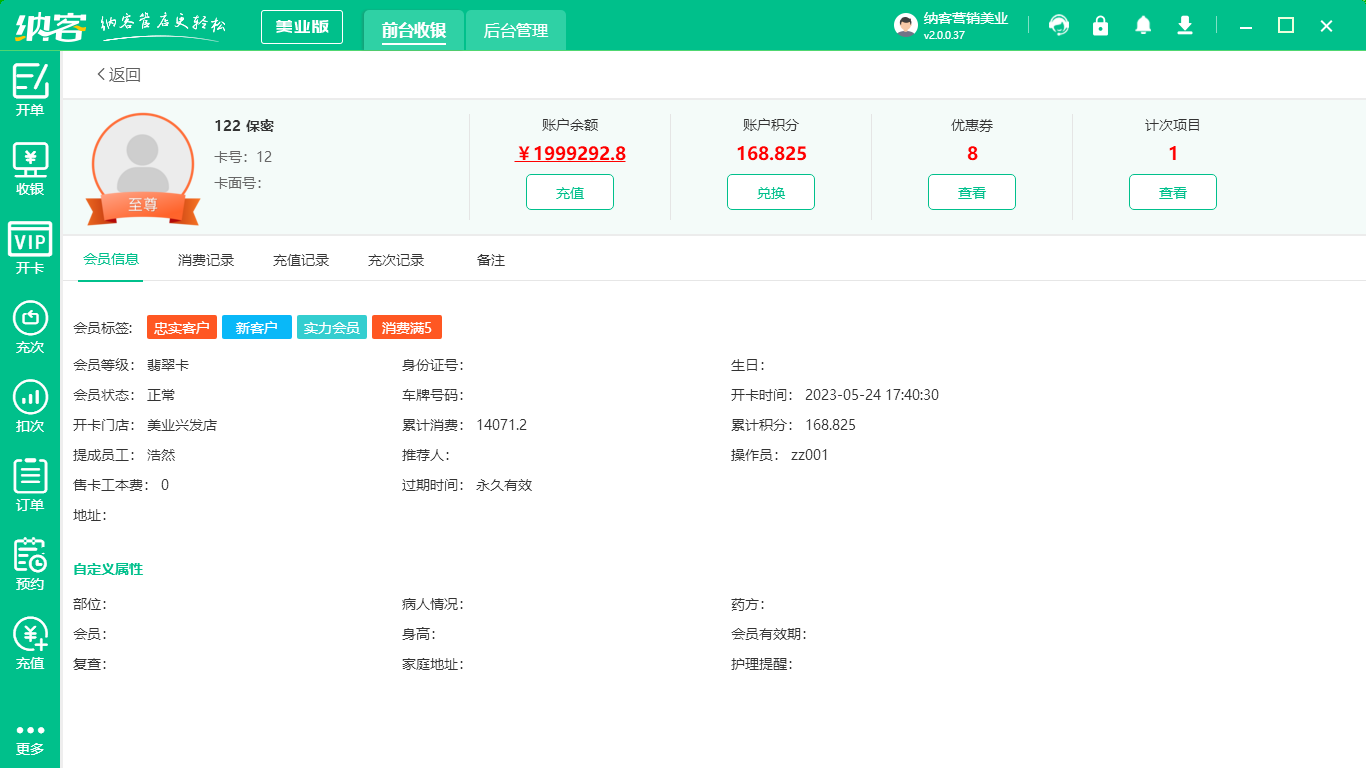This screenshot has height=768, width=1366.
Task: Lock the screen using the padlock icon
Action: (1100, 25)
